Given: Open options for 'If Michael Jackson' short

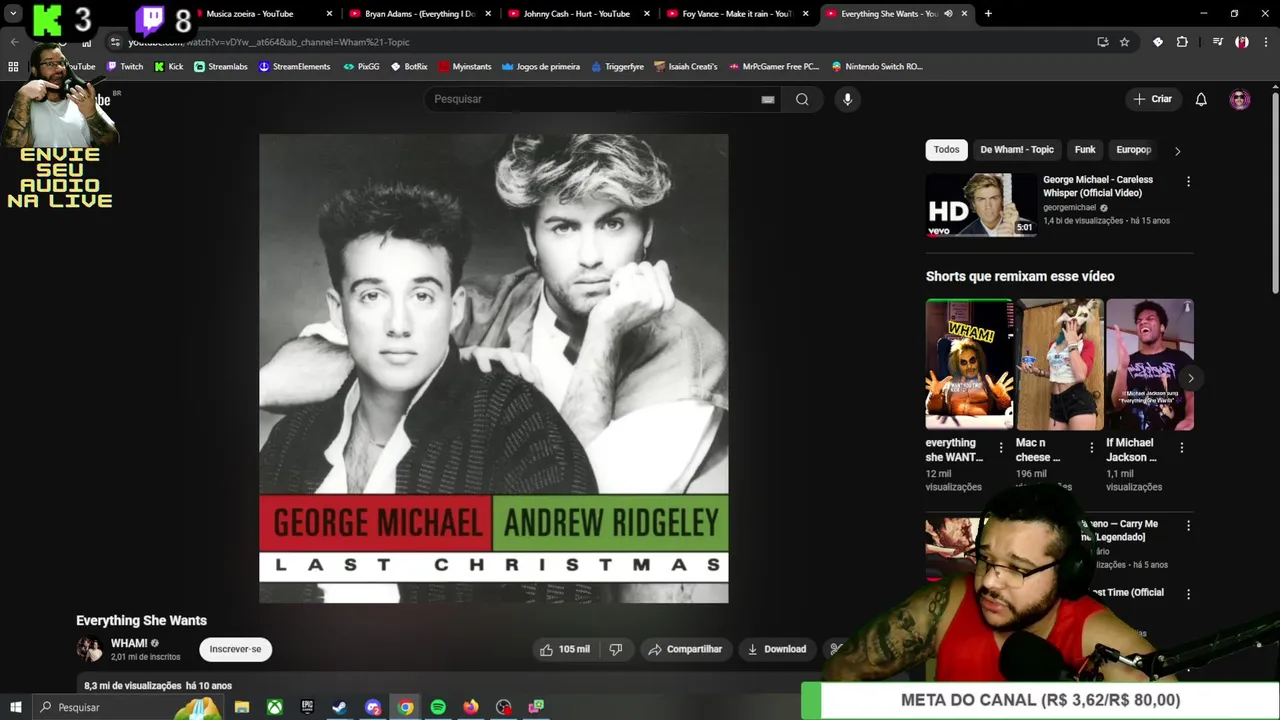Looking at the screenshot, I should (1182, 448).
